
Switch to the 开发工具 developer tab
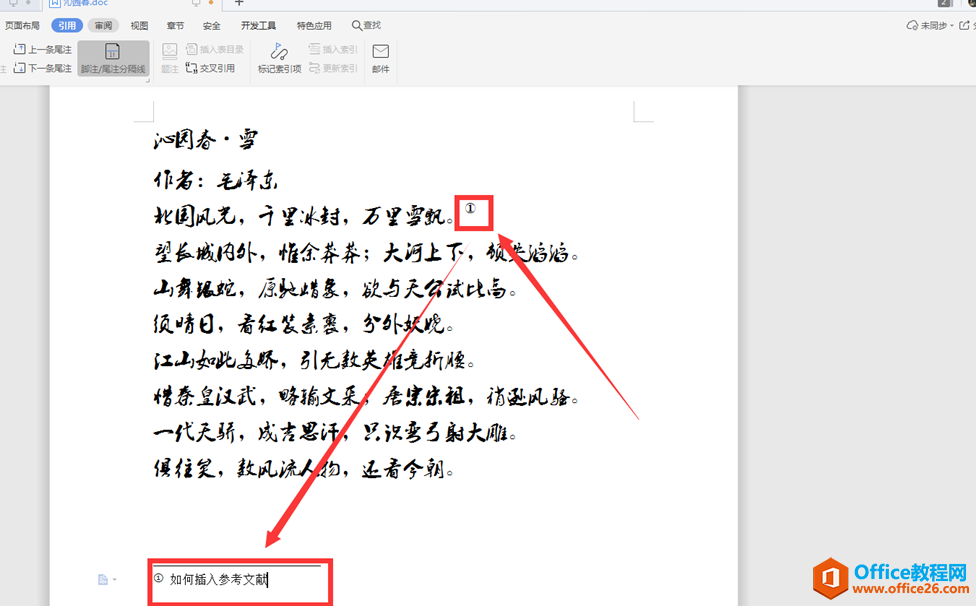[x=258, y=26]
